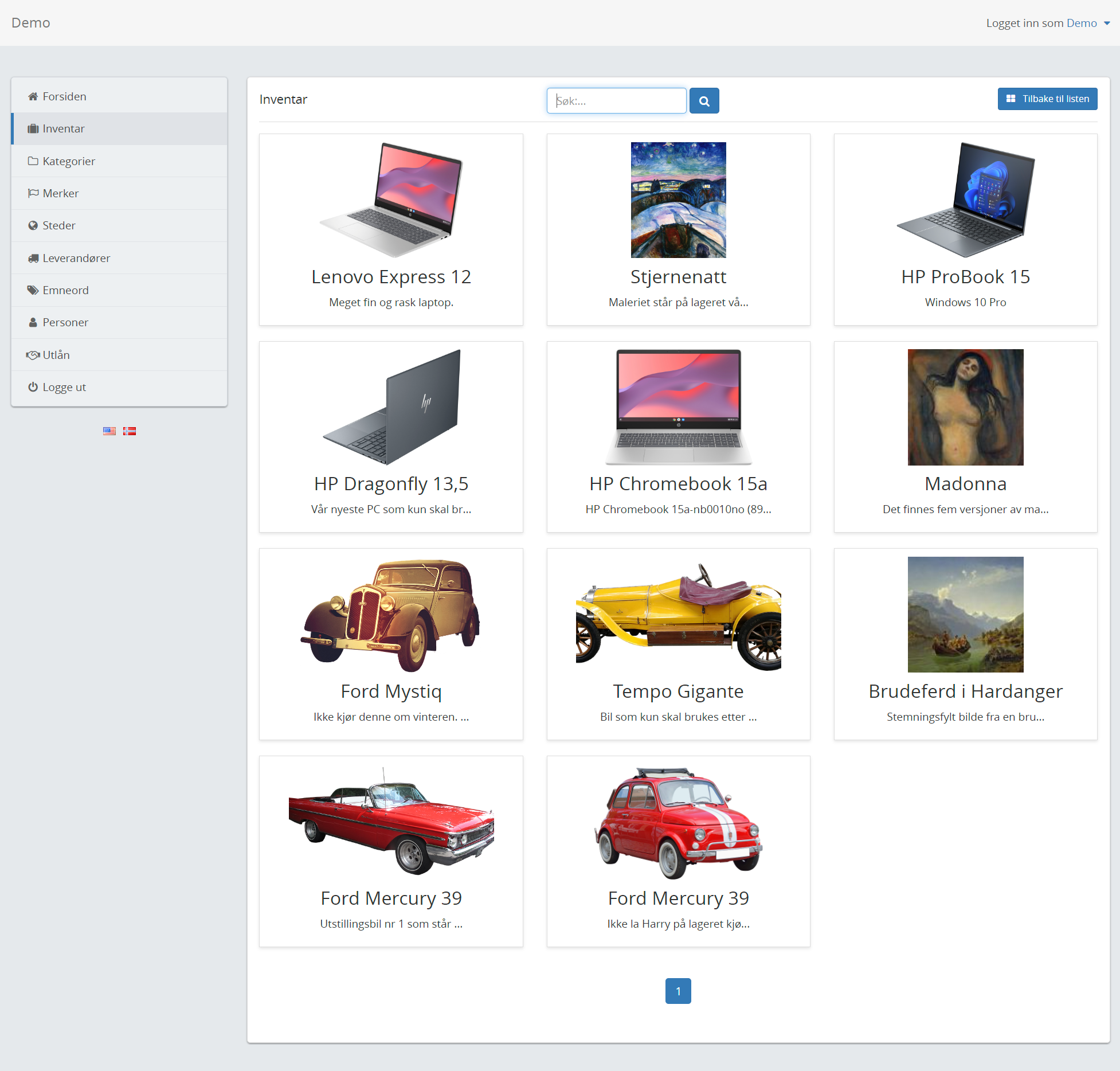Open the Madonna title
Viewport: 1120px width, 1071px height.
pos(966,484)
